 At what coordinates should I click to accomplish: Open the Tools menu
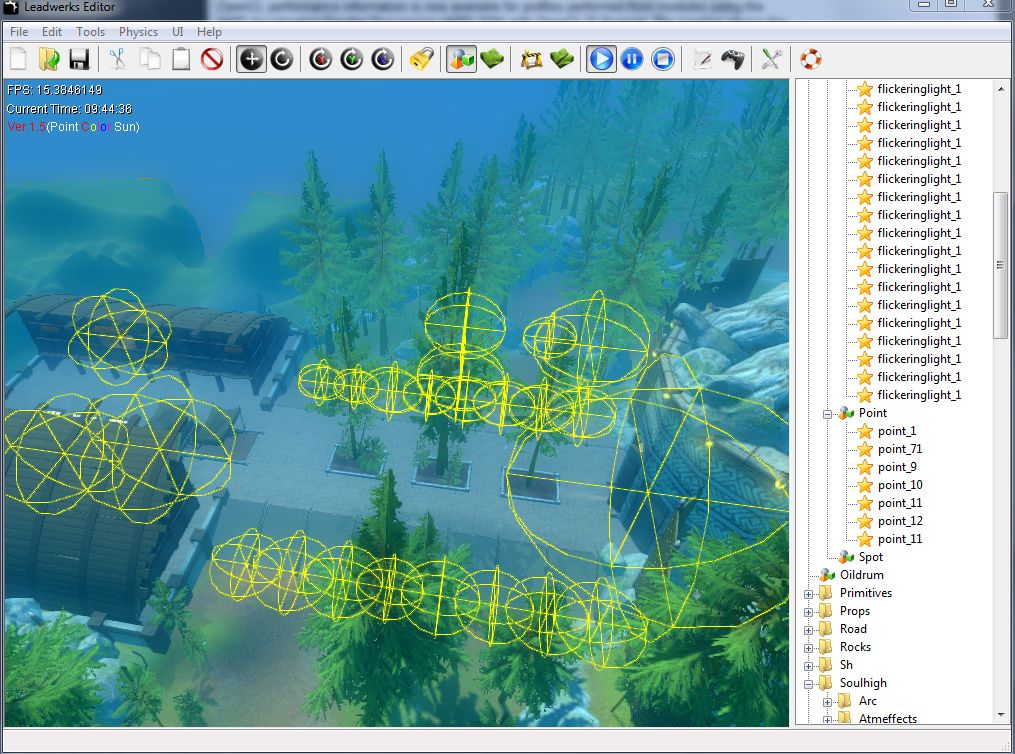(90, 32)
